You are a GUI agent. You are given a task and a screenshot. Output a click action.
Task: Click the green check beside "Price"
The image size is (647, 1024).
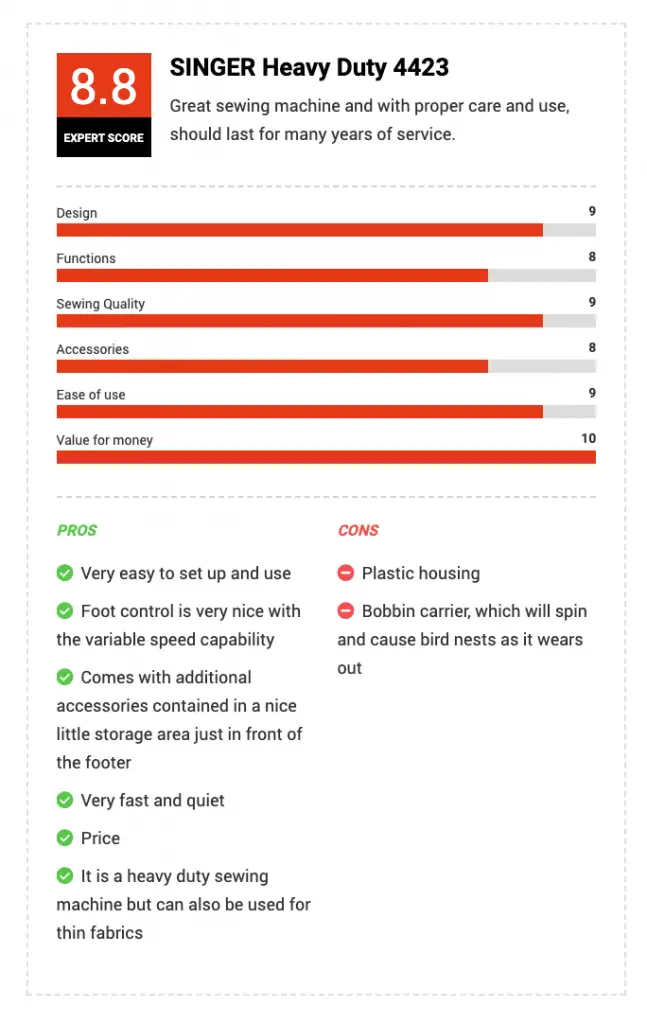click(65, 837)
